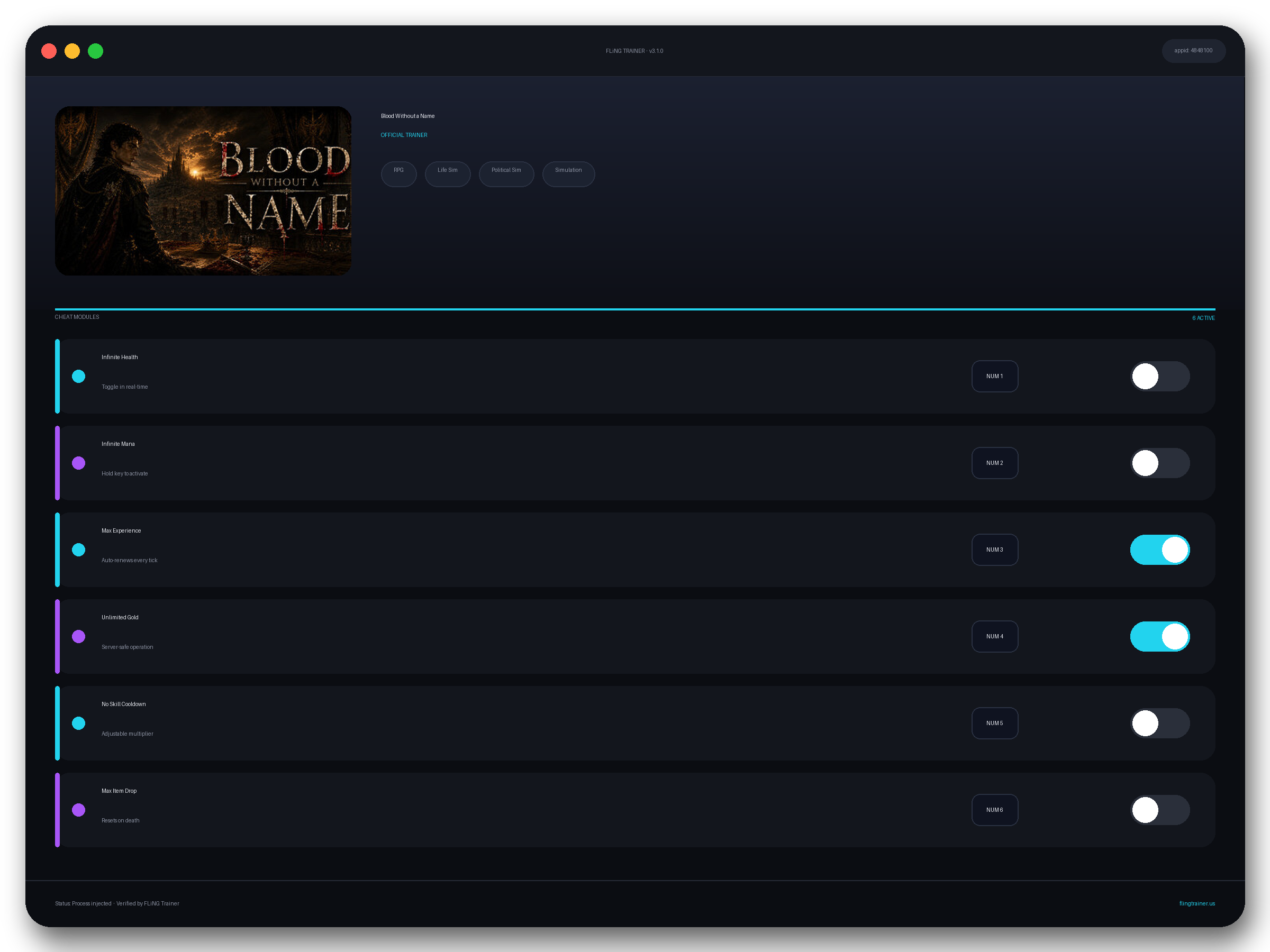Click the Unlimited Gold module name
Screen dimensions: 1270x952
click(x=120, y=617)
